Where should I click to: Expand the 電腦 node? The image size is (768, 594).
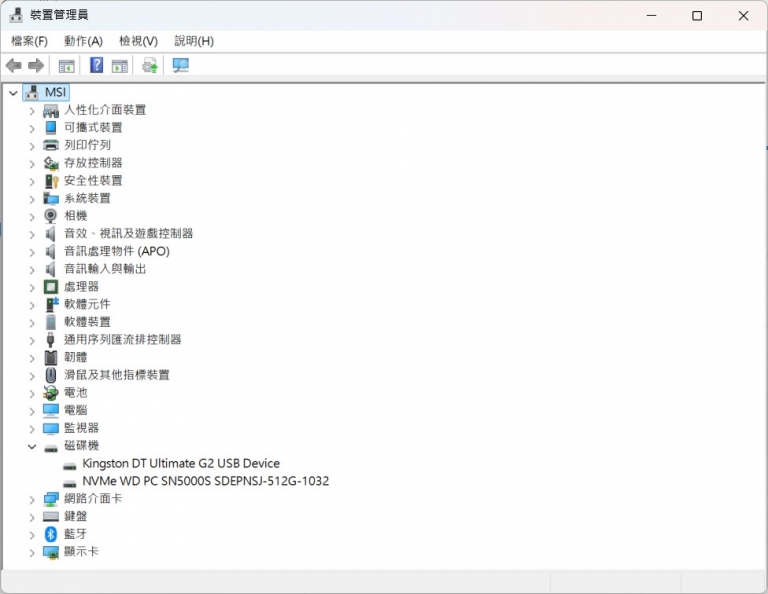tap(32, 411)
